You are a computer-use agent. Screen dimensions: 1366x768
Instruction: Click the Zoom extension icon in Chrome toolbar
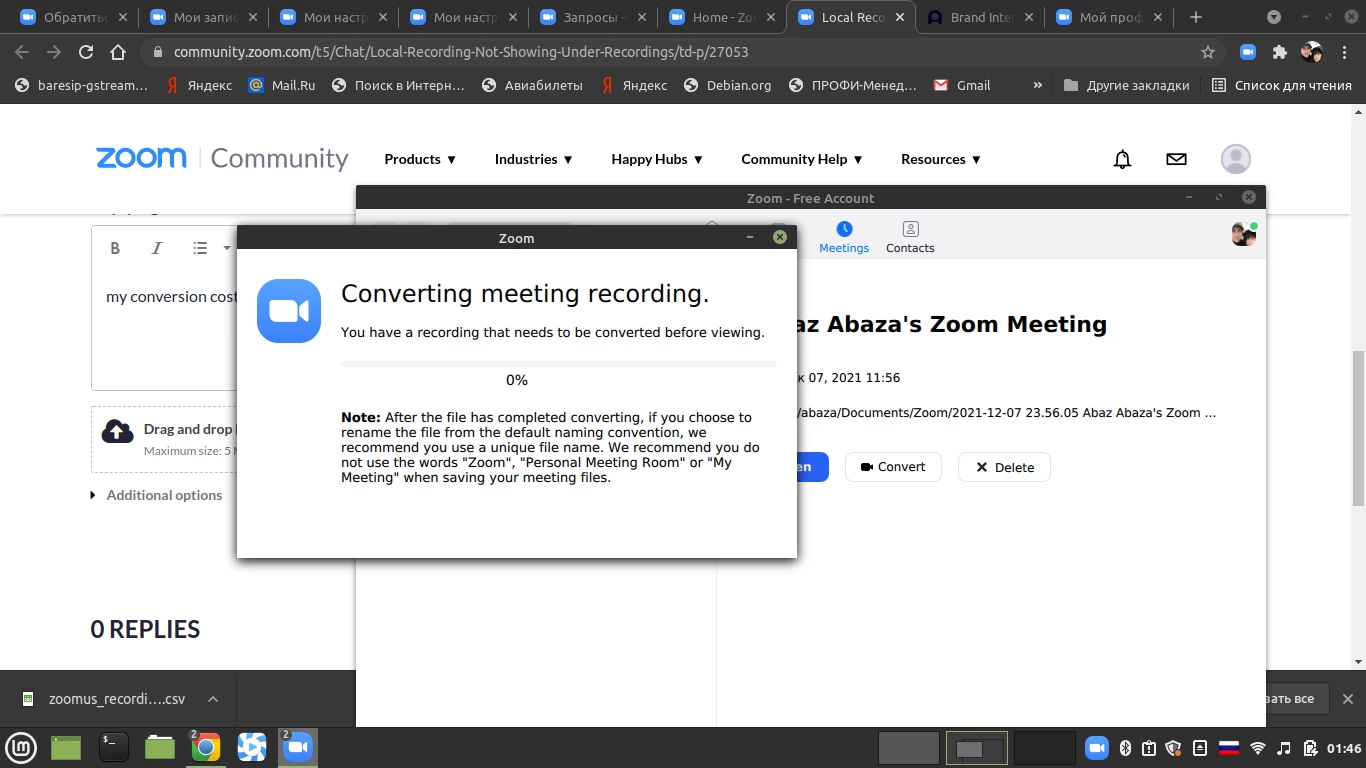coord(1248,52)
